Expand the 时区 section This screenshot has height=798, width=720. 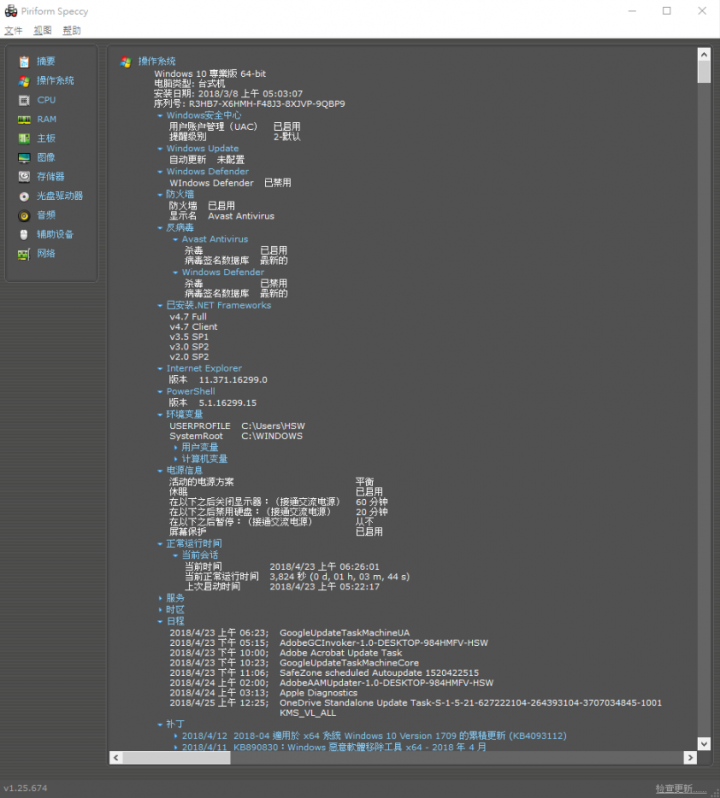(x=160, y=610)
